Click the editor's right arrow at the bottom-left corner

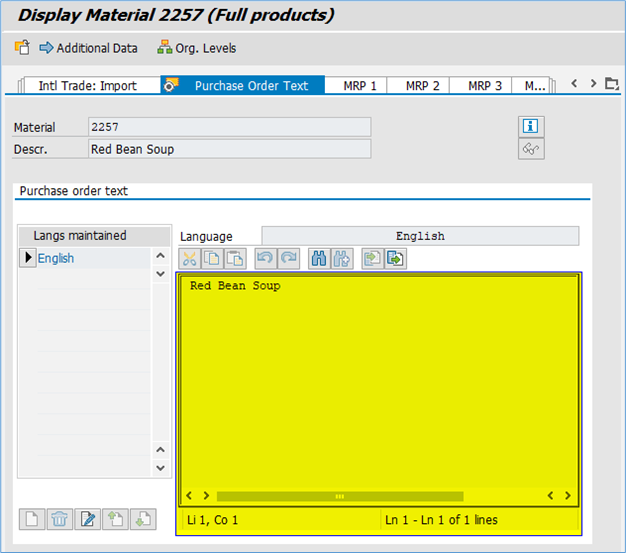click(x=206, y=496)
